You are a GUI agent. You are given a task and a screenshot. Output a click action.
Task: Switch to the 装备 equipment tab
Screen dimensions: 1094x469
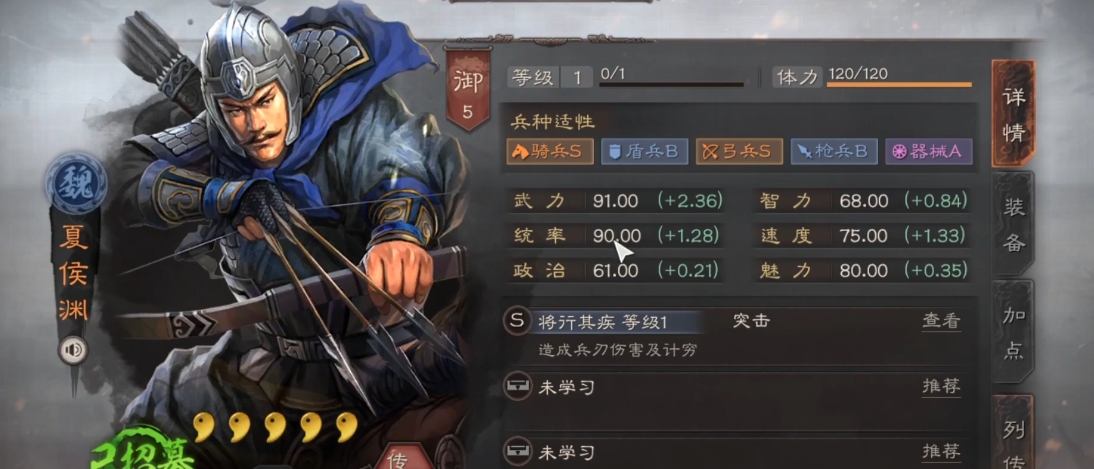[x=1014, y=224]
